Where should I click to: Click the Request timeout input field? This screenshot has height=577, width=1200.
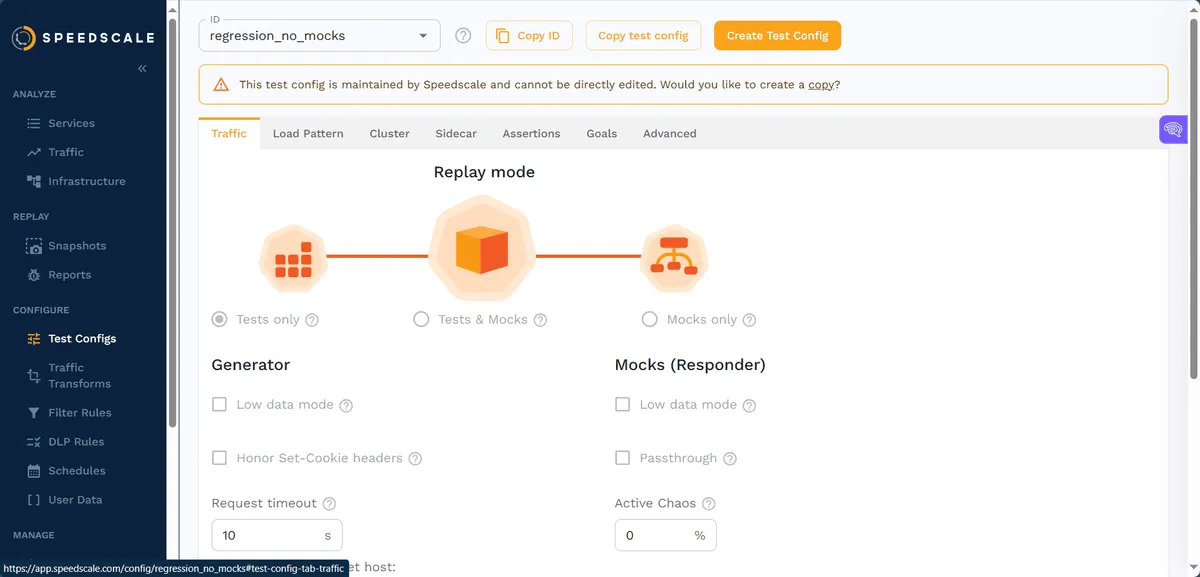tap(265, 535)
